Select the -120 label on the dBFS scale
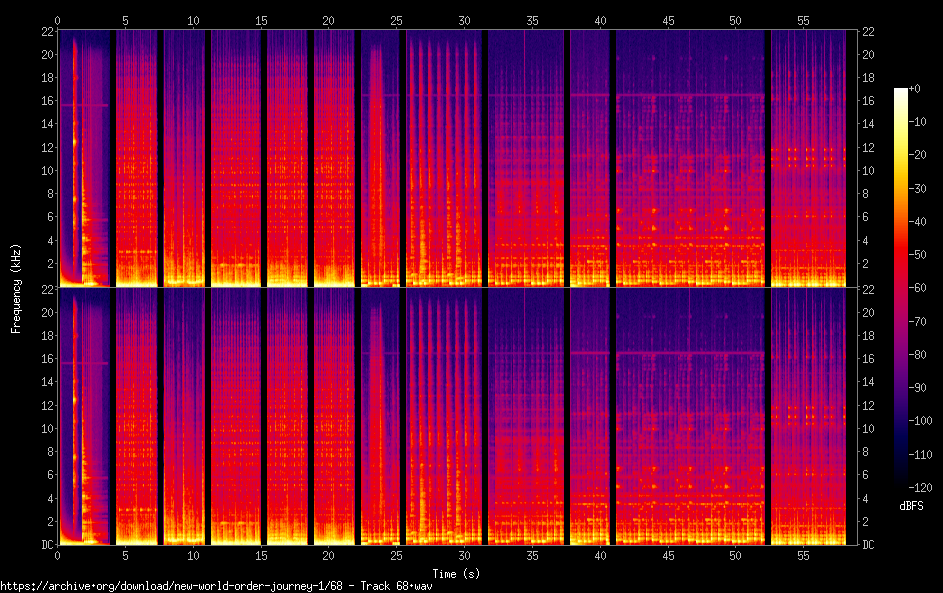943x593 pixels. [924, 486]
